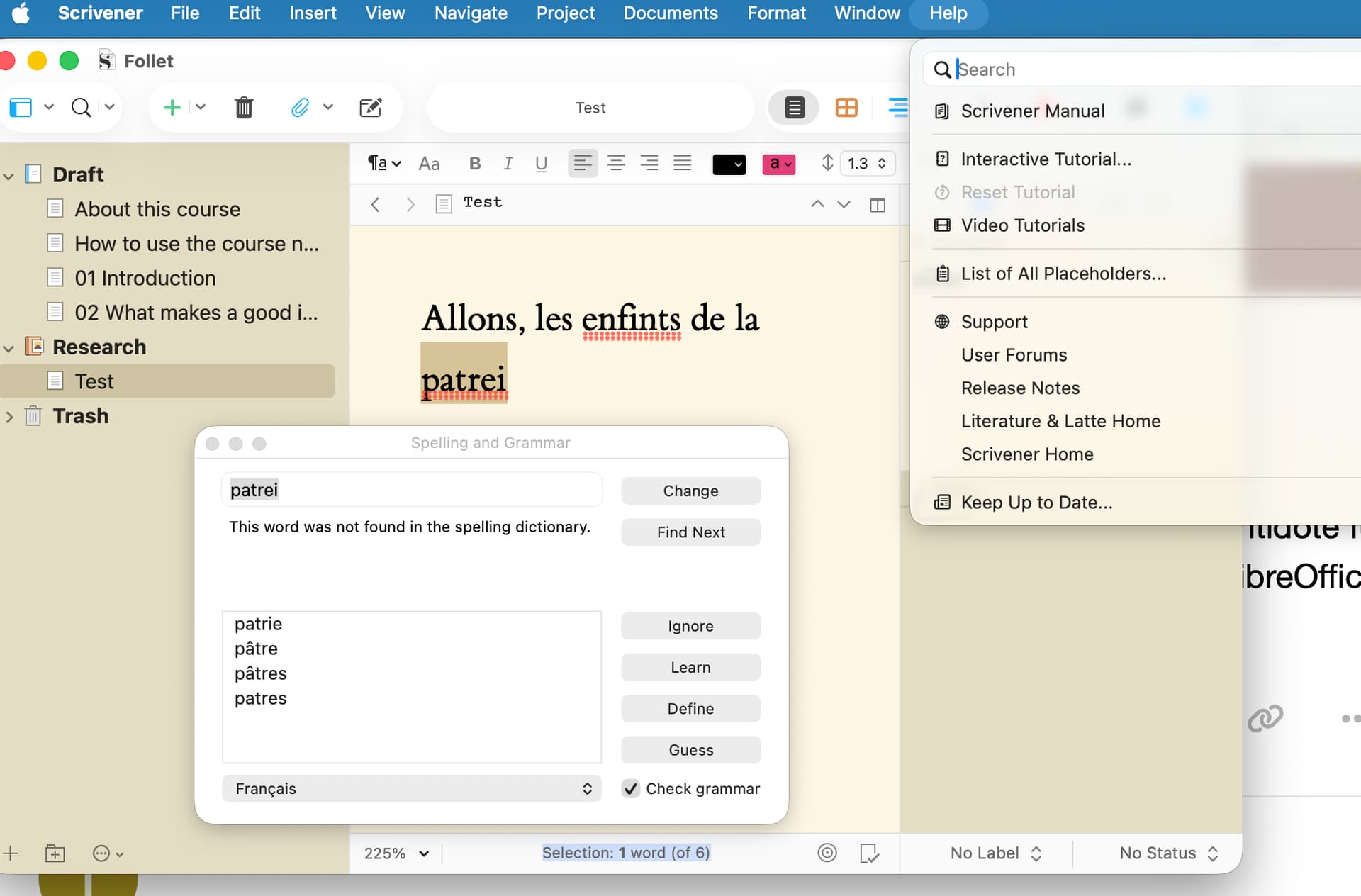This screenshot has height=896, width=1361.
Task: Click the italic formatting icon
Action: click(x=508, y=164)
